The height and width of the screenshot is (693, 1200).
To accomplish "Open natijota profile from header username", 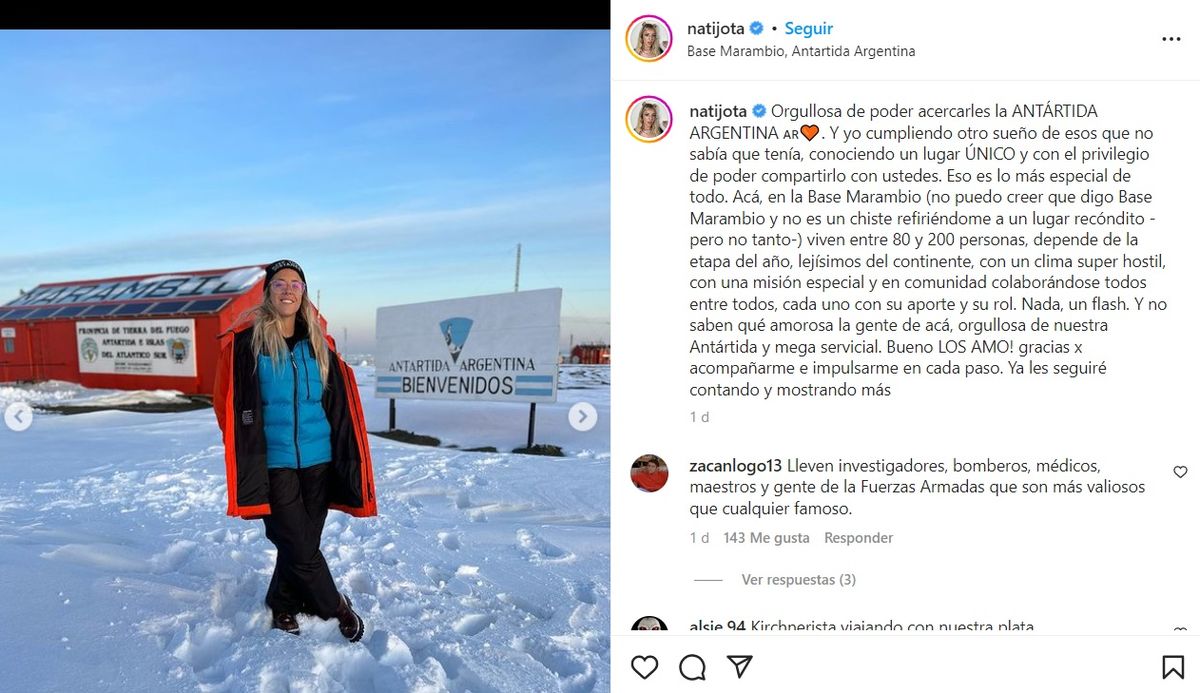I will coord(716,29).
